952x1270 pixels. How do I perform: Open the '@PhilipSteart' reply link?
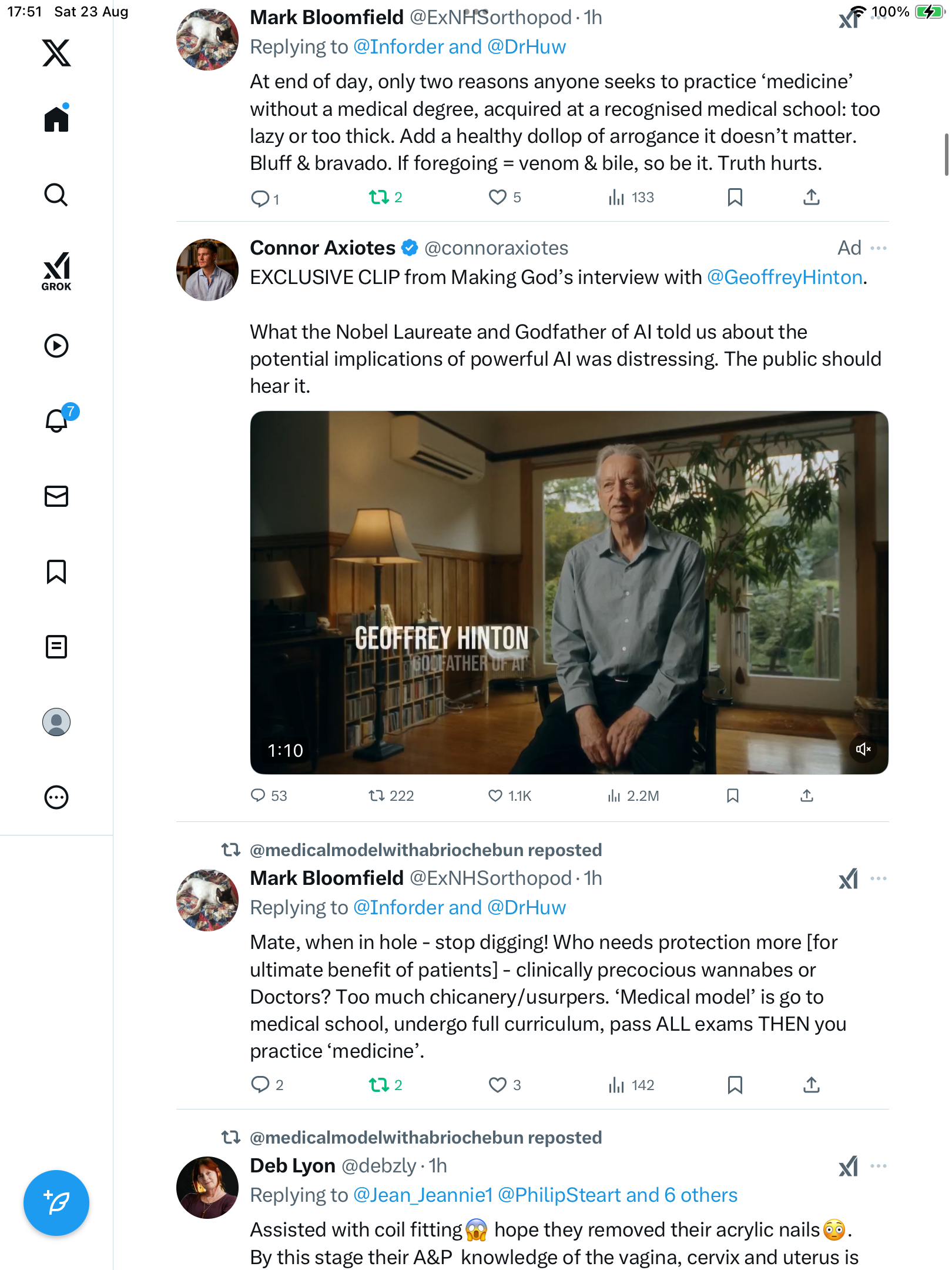click(x=559, y=1195)
